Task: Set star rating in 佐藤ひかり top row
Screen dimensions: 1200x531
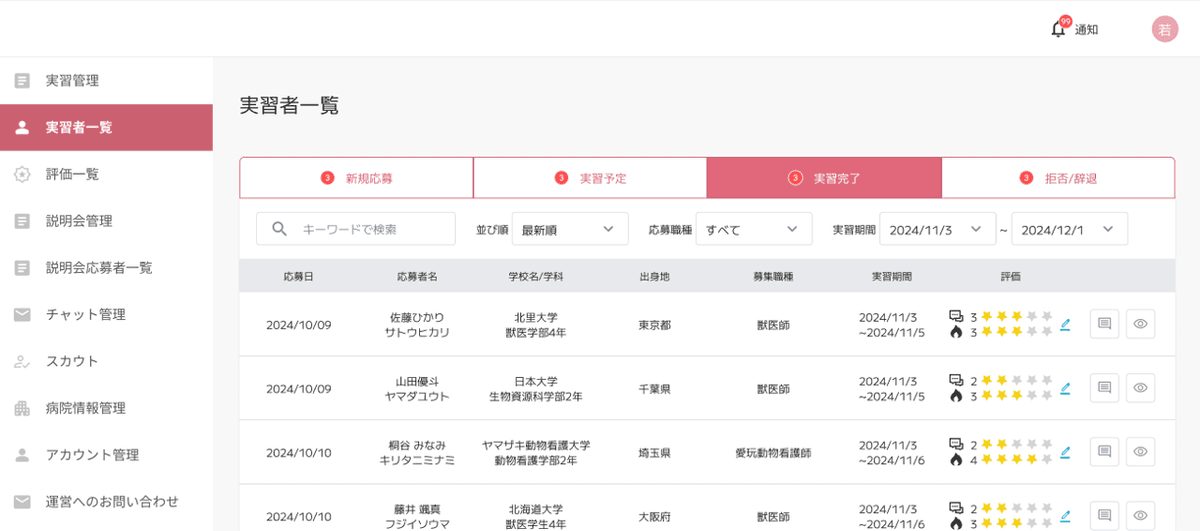Action: pyautogui.click(x=1016, y=317)
